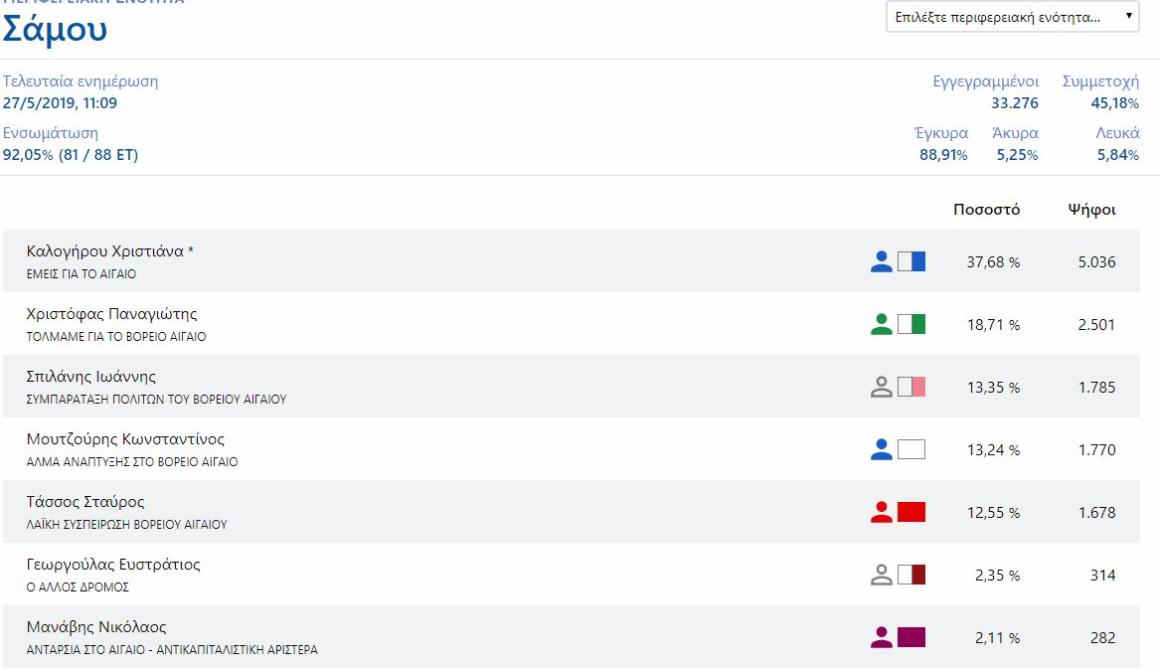Click the valid ballots value 88,91%
The height and width of the screenshot is (670, 1160).
pyautogui.click(x=943, y=155)
